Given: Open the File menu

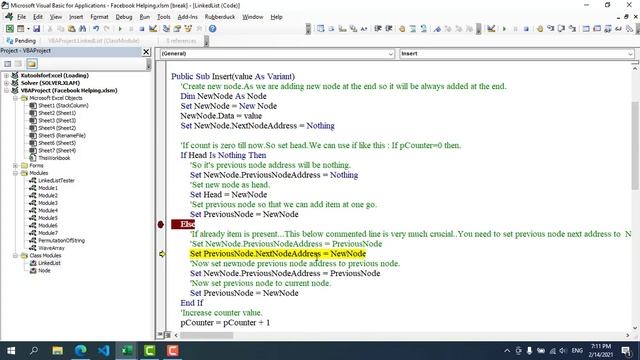Looking at the screenshot, I should tap(22, 17).
